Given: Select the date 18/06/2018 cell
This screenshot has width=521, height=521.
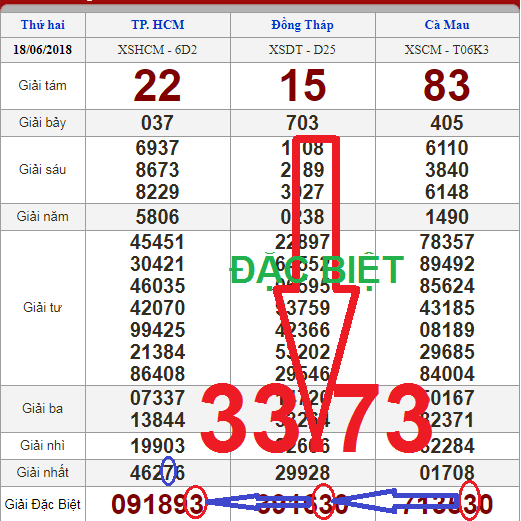Looking at the screenshot, I should point(43,50).
